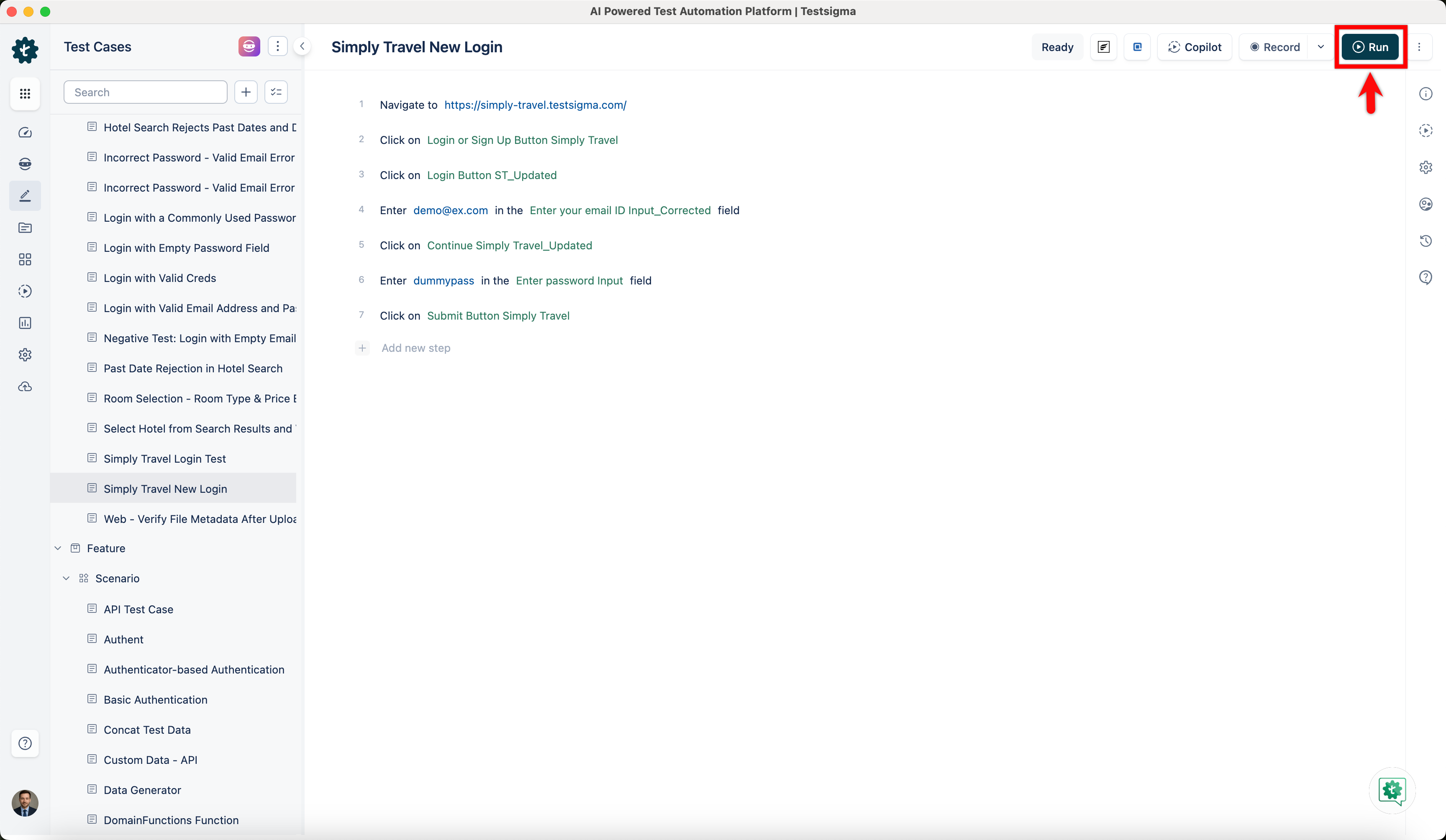
Task: Open the simply-travel.testsigma.com URL link
Action: 536,105
